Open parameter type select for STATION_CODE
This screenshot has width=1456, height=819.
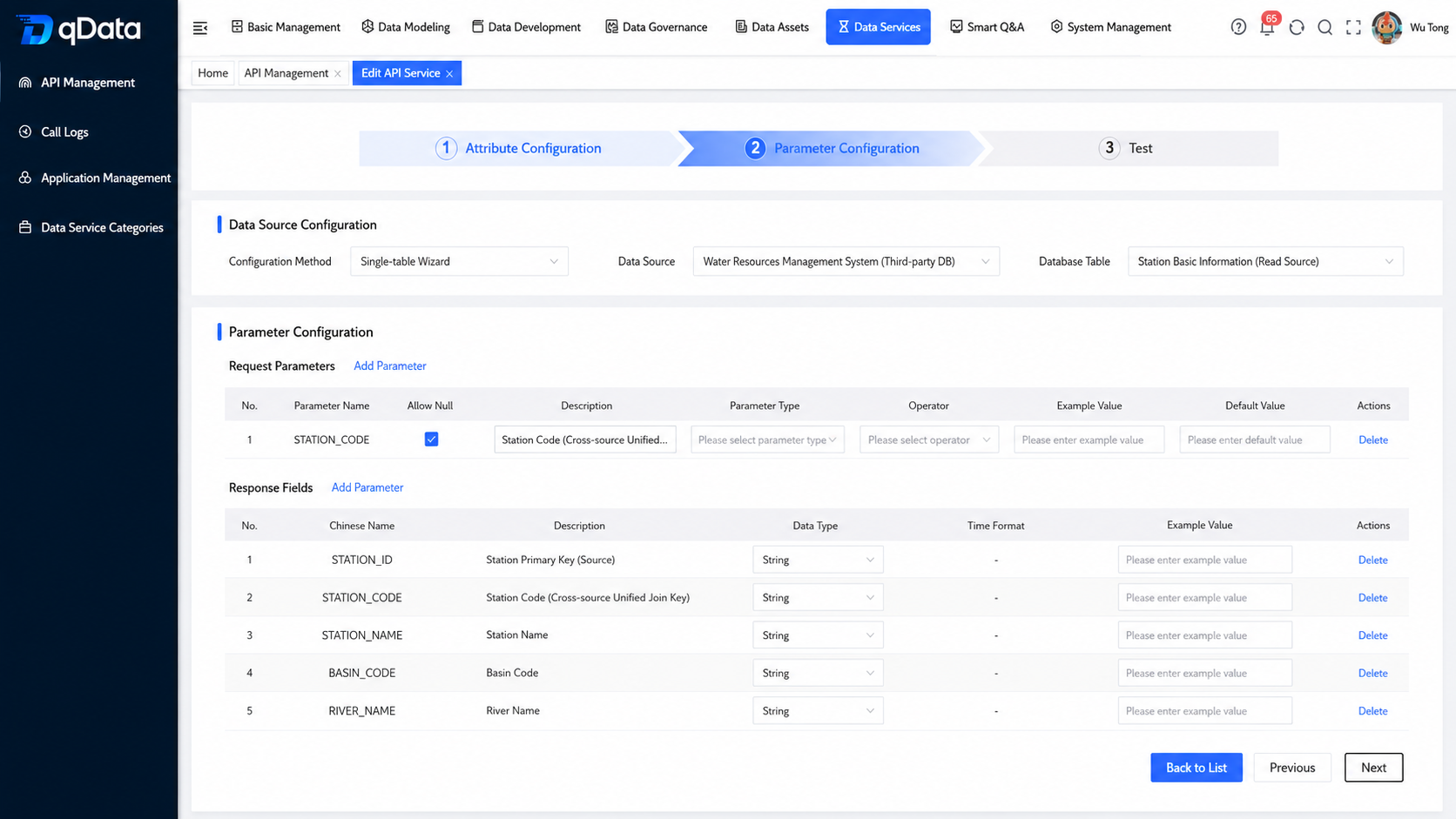[767, 440]
